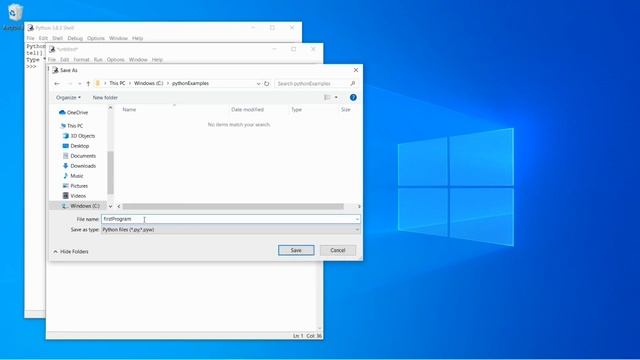
Task: Click the IDLE icon in Save As title
Action: [x=55, y=70]
